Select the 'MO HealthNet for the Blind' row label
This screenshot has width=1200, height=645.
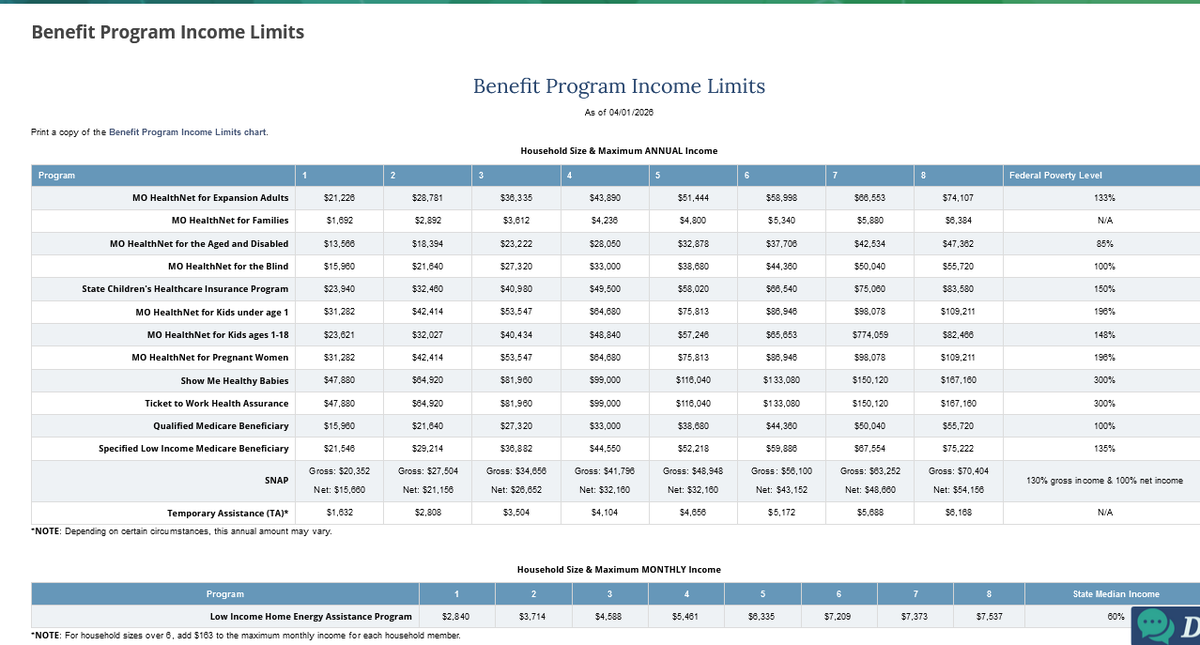[227, 266]
